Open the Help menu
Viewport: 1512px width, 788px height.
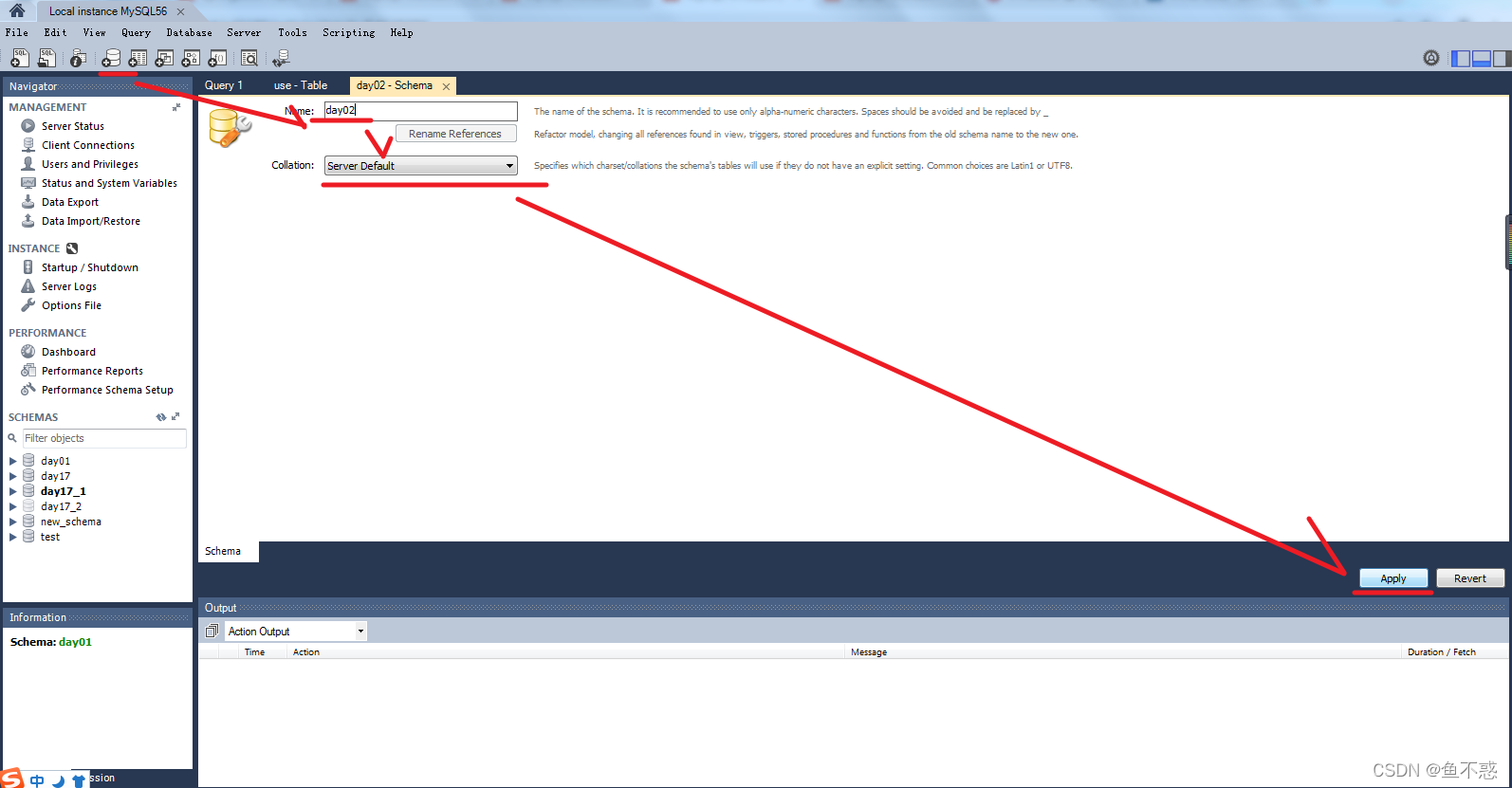[402, 32]
